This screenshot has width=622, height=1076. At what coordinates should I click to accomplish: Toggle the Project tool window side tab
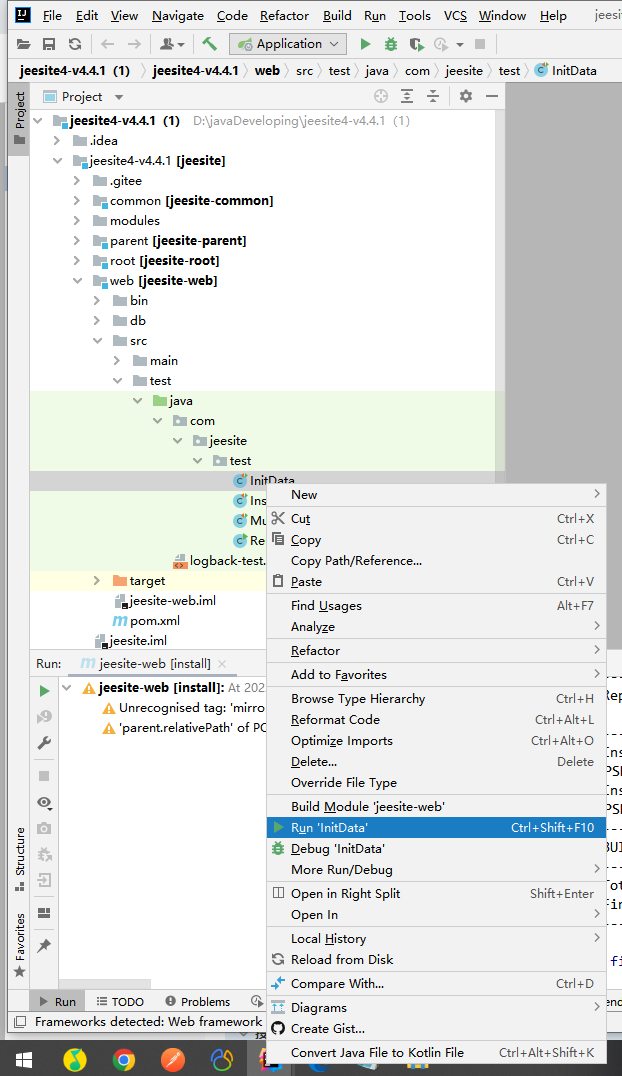[19, 117]
